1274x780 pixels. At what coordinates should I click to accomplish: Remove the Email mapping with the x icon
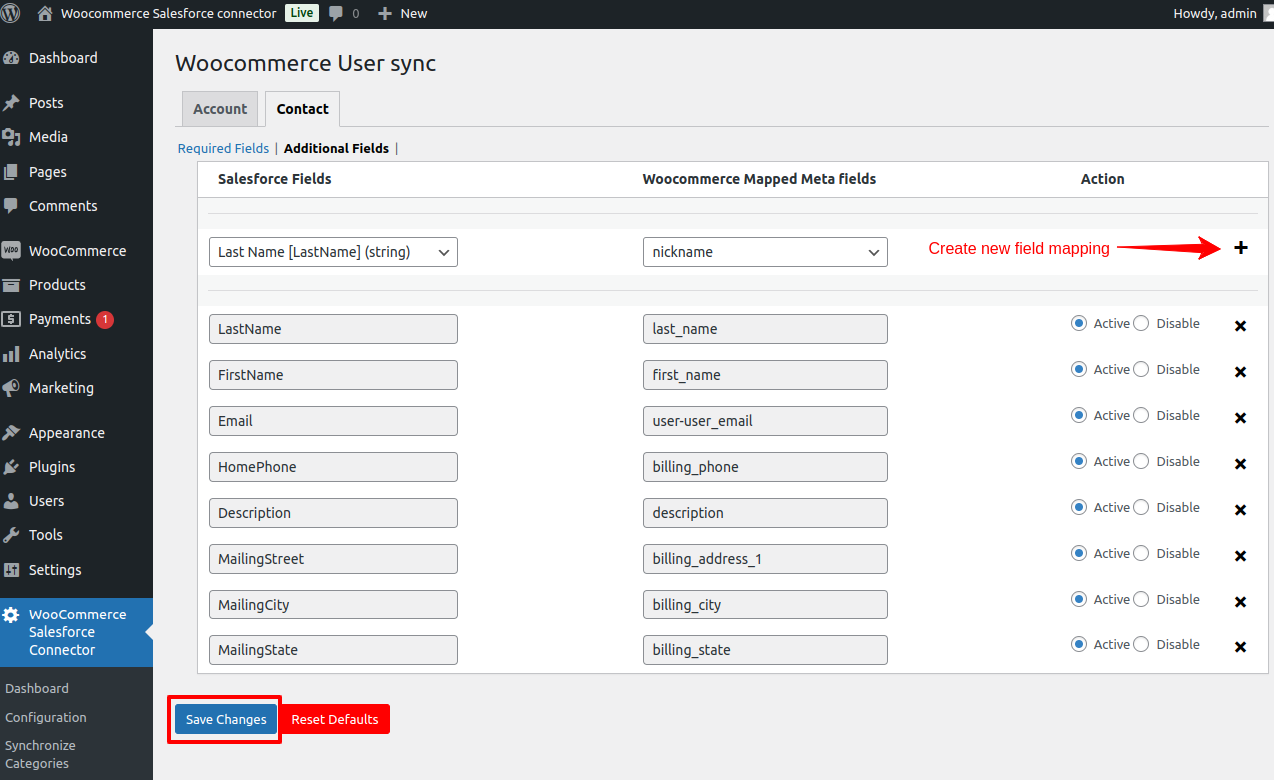tap(1240, 417)
